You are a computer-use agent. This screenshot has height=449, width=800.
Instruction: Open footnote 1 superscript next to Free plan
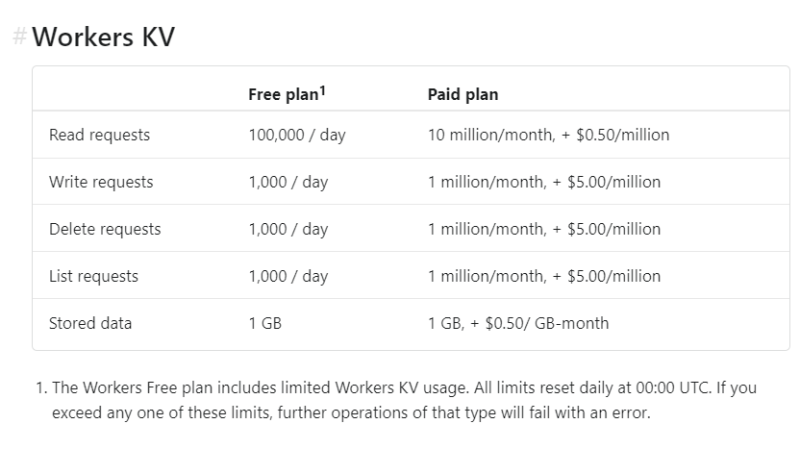[324, 91]
